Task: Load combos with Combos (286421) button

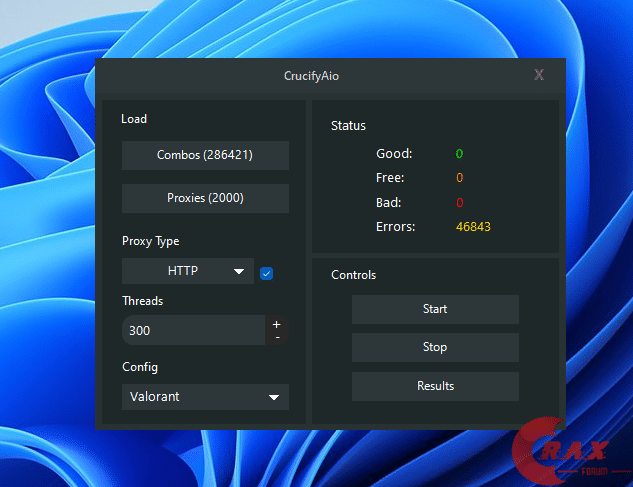Action: pyautogui.click(x=205, y=155)
